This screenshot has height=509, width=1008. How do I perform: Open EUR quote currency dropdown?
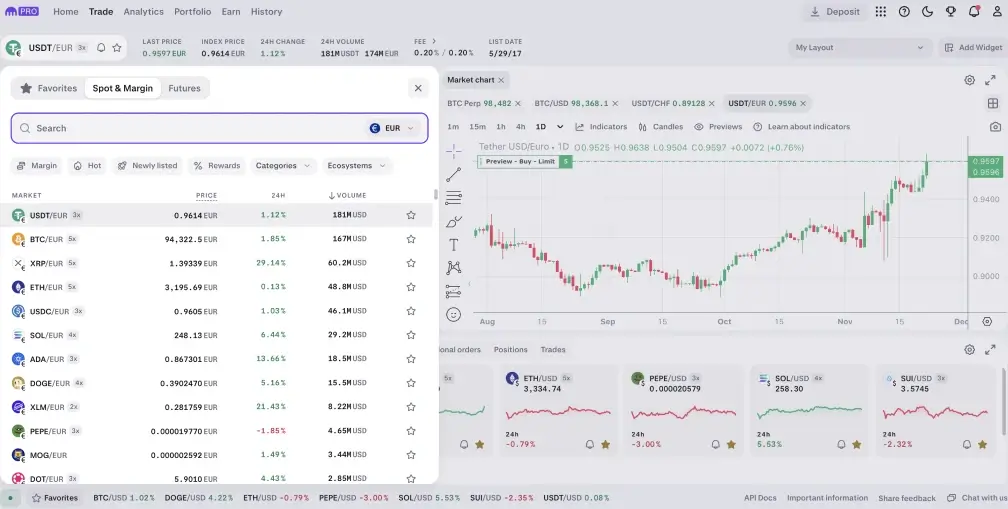392,128
